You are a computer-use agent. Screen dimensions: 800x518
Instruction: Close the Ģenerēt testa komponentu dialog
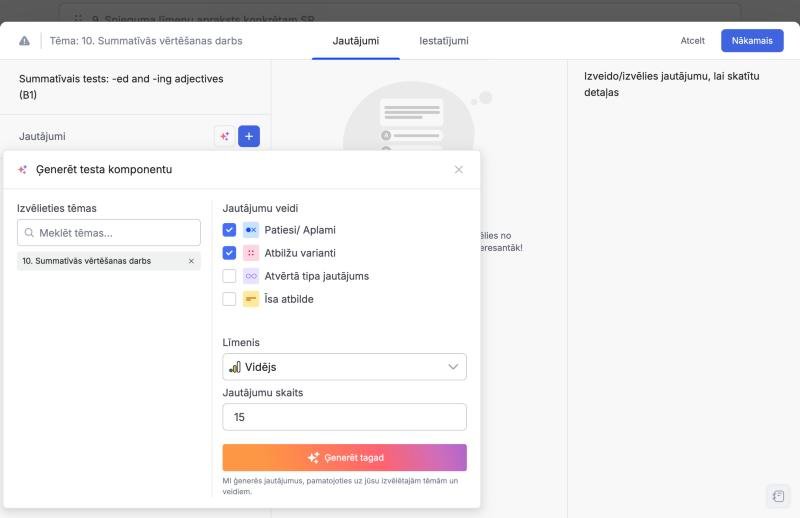pos(459,169)
